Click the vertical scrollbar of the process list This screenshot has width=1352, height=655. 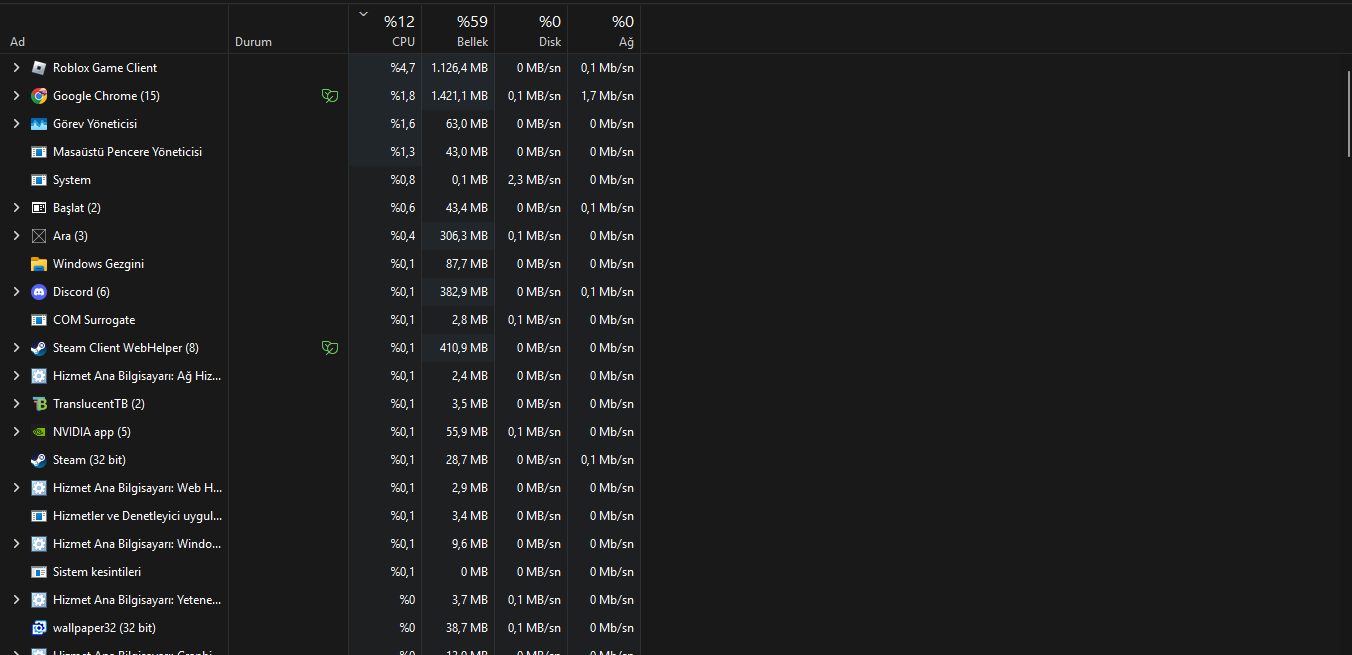(1347, 113)
